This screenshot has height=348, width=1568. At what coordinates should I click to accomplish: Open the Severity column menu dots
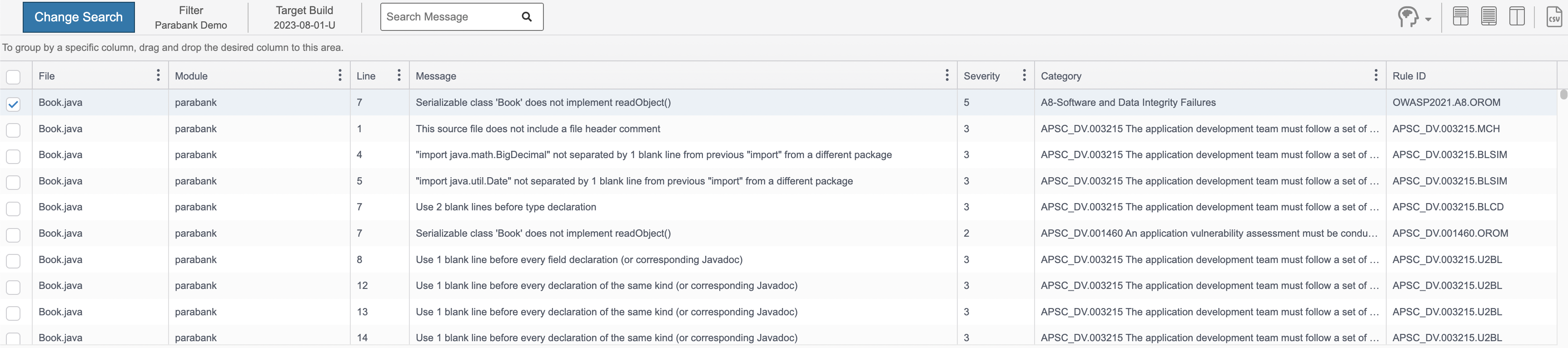1024,75
